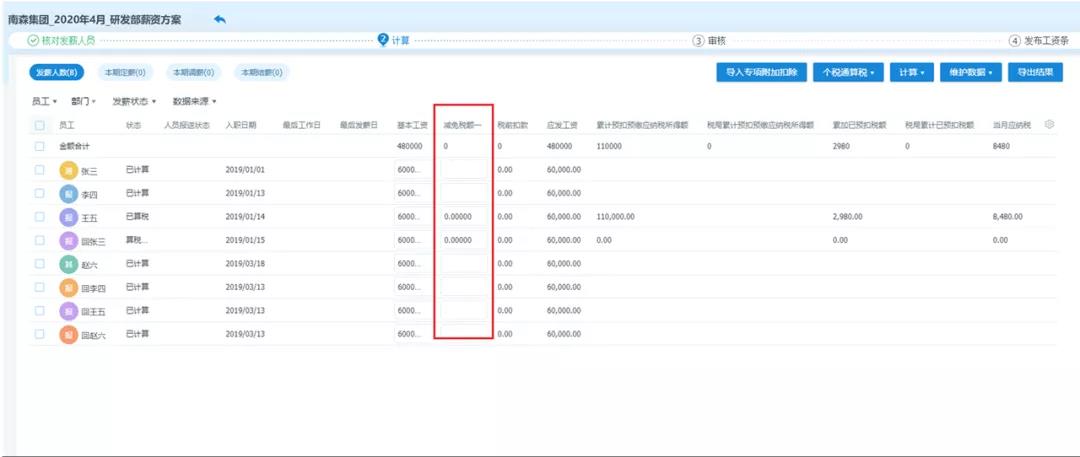Select the 发薪人数(8) tab
Image resolution: width=1080 pixels, height=457 pixels.
[57, 72]
